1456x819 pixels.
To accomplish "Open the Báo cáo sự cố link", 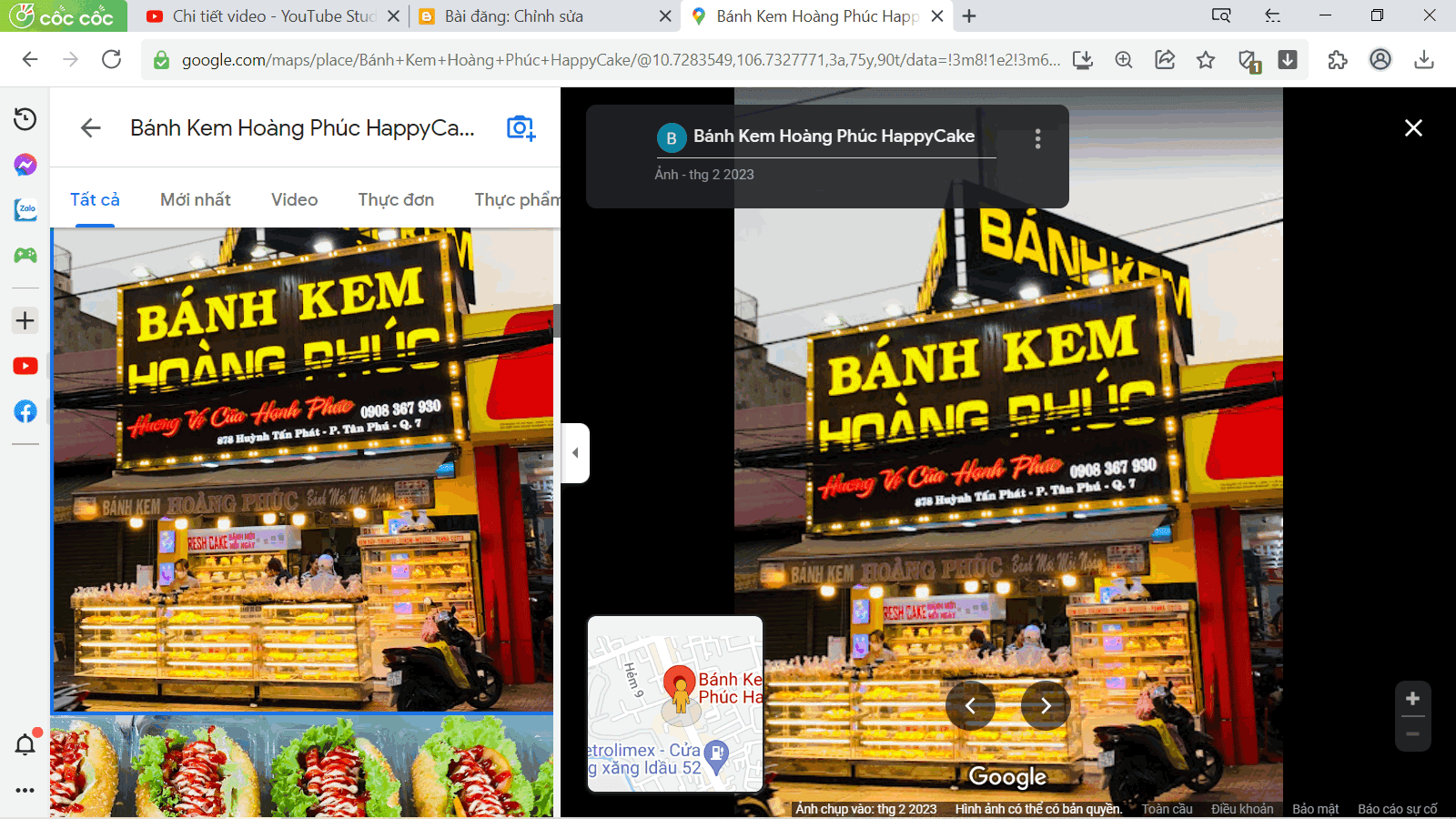I will 1398,809.
